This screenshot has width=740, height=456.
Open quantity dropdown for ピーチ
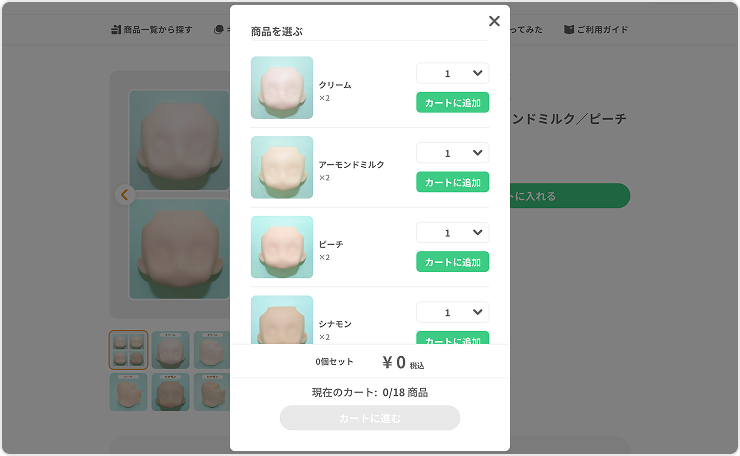click(452, 233)
